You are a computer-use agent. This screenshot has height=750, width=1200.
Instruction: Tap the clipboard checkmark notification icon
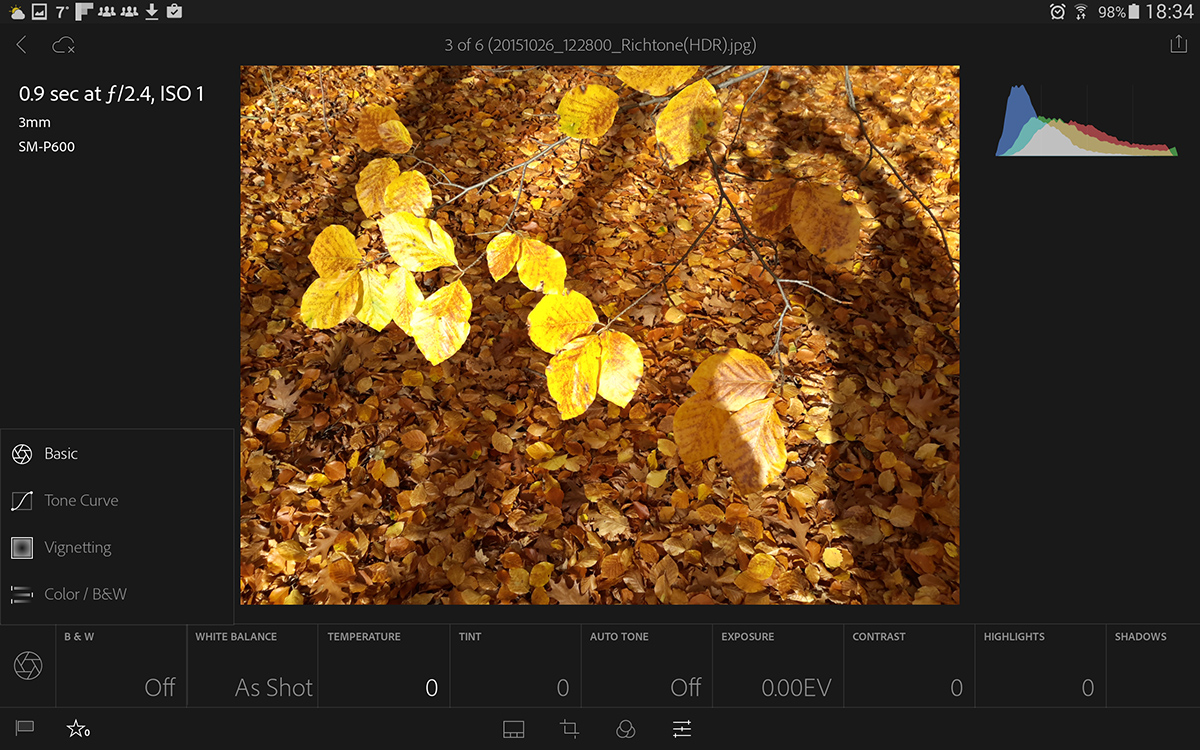[x=174, y=12]
